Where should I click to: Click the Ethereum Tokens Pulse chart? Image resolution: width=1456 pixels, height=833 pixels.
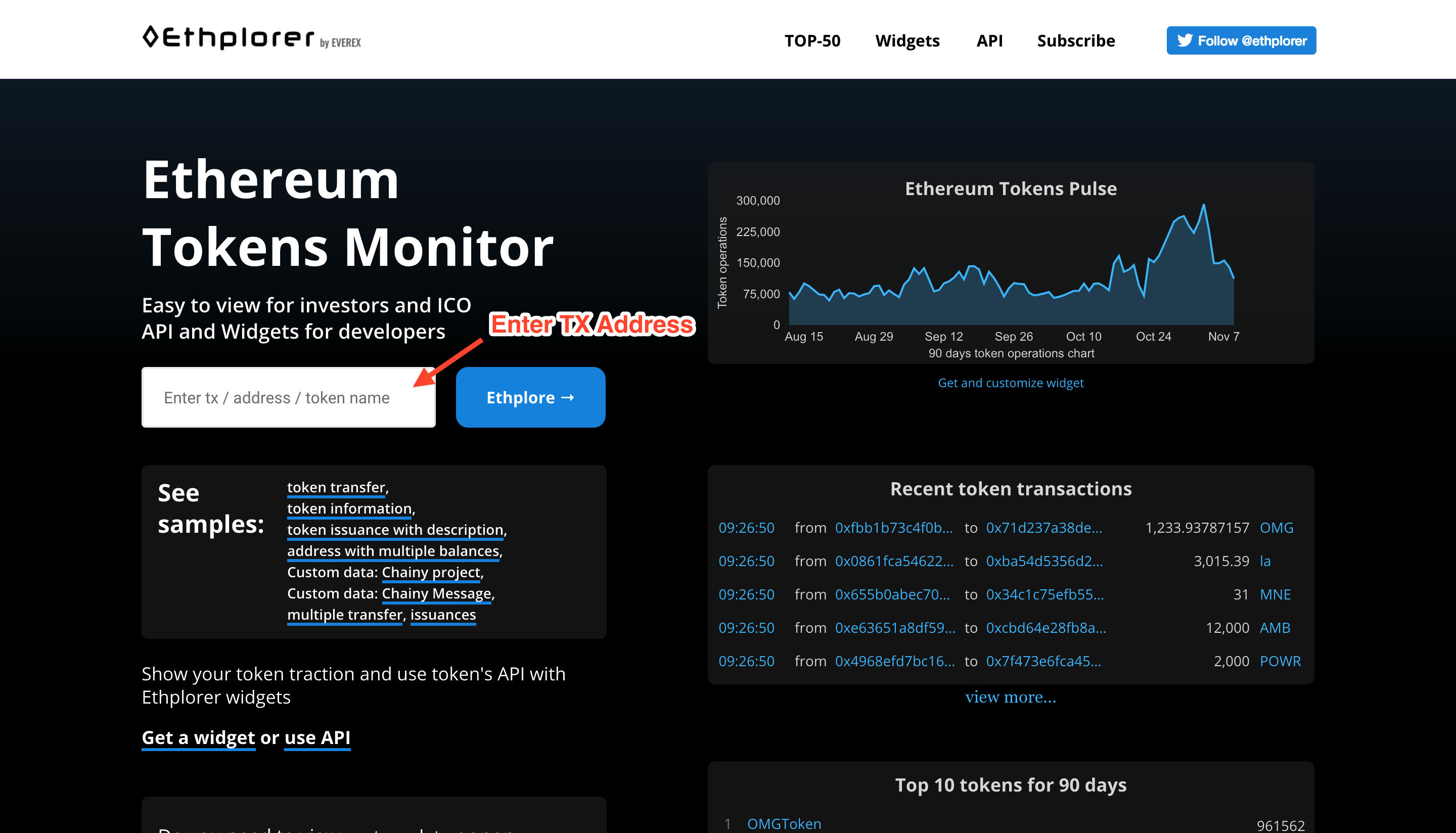tap(1010, 263)
